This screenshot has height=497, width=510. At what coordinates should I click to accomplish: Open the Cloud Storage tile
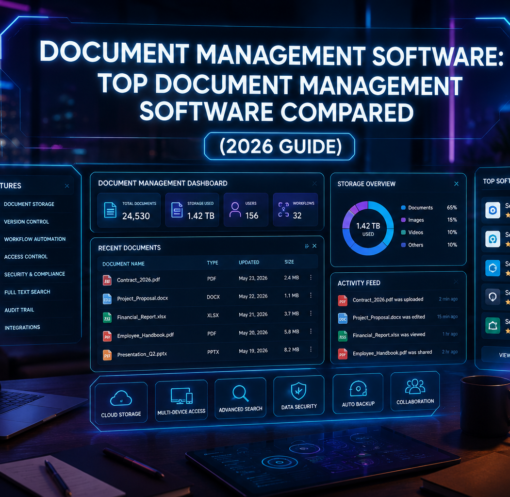pyautogui.click(x=121, y=403)
